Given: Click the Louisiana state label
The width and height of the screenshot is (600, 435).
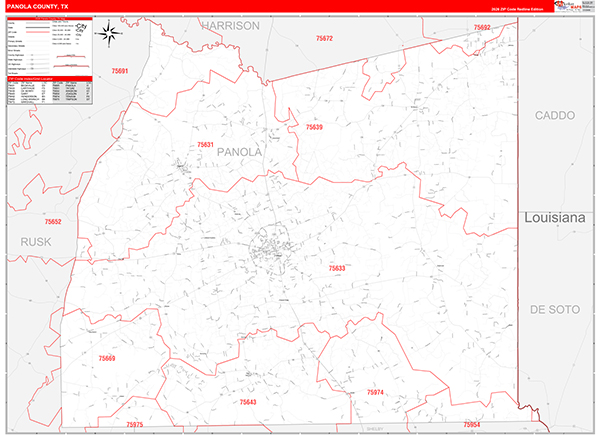Looking at the screenshot, I should pos(554,217).
